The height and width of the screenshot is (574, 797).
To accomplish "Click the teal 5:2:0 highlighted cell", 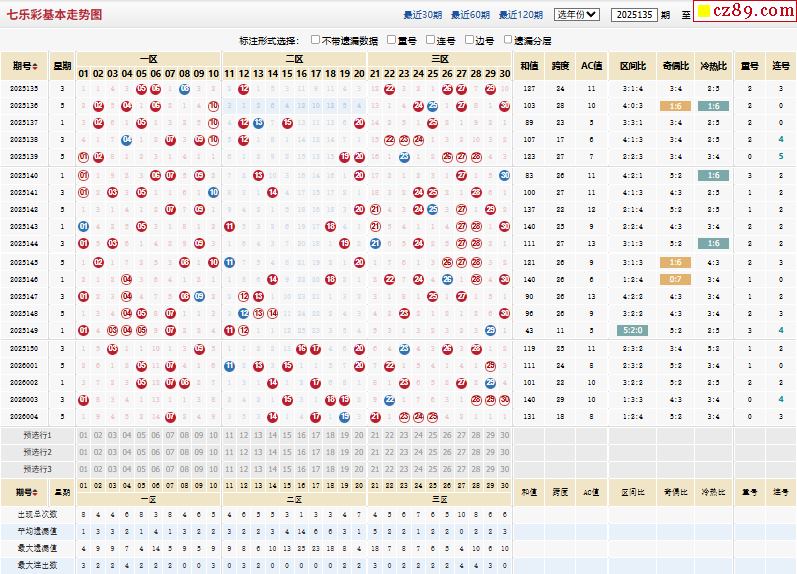I will click(x=632, y=331).
